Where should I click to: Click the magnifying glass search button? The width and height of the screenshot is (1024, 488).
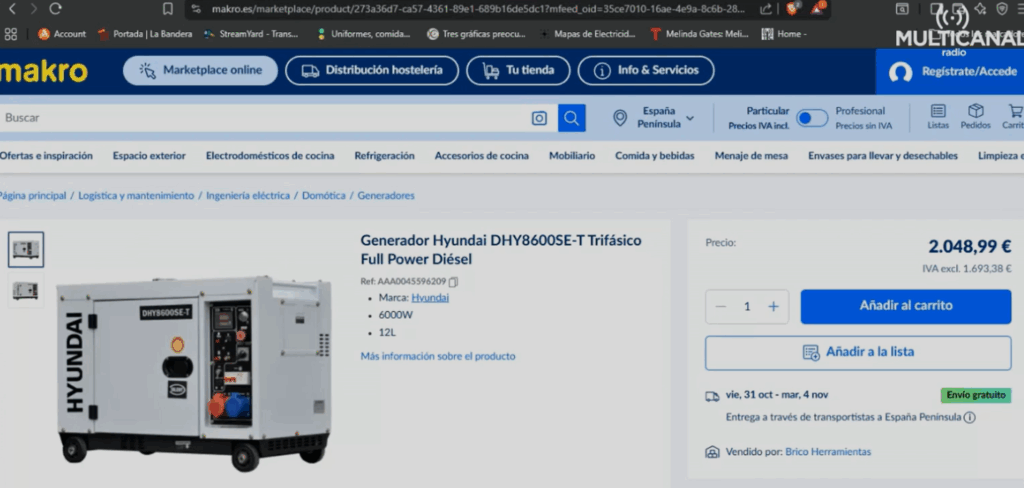pos(571,118)
